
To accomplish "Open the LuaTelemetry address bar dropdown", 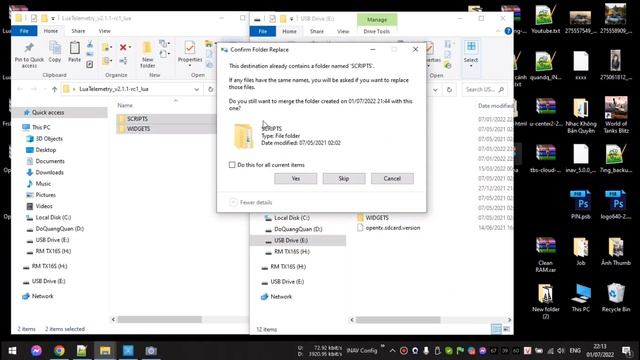I will (196, 89).
